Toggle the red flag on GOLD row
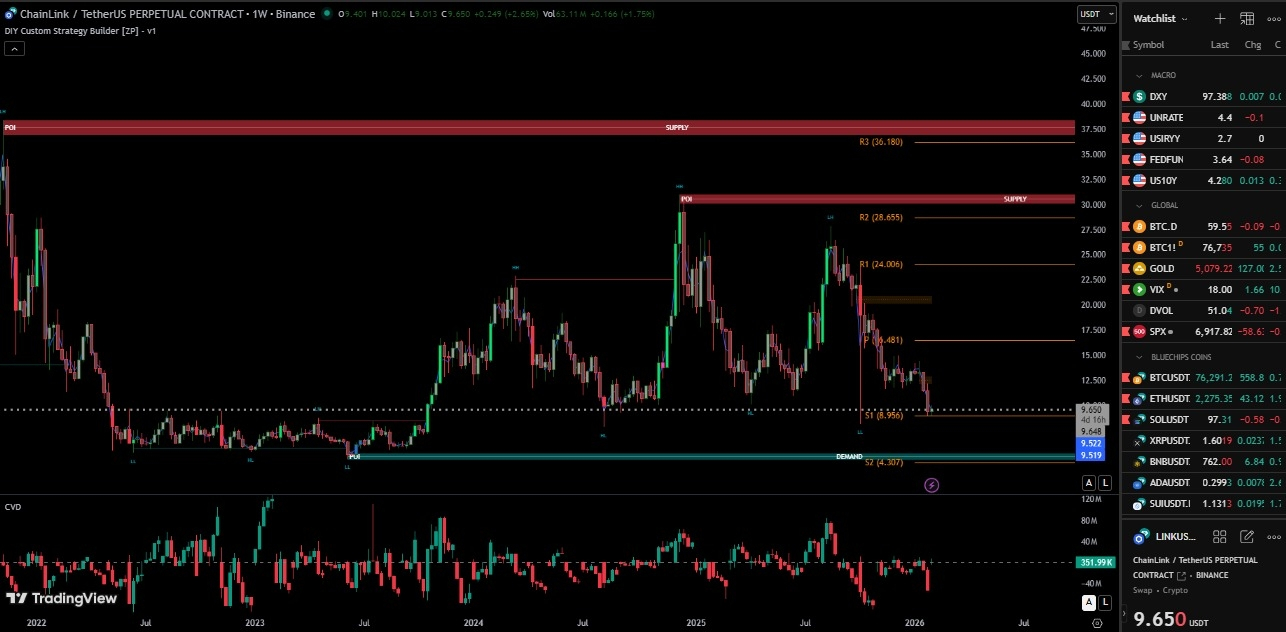The height and width of the screenshot is (632, 1286). point(1125,269)
